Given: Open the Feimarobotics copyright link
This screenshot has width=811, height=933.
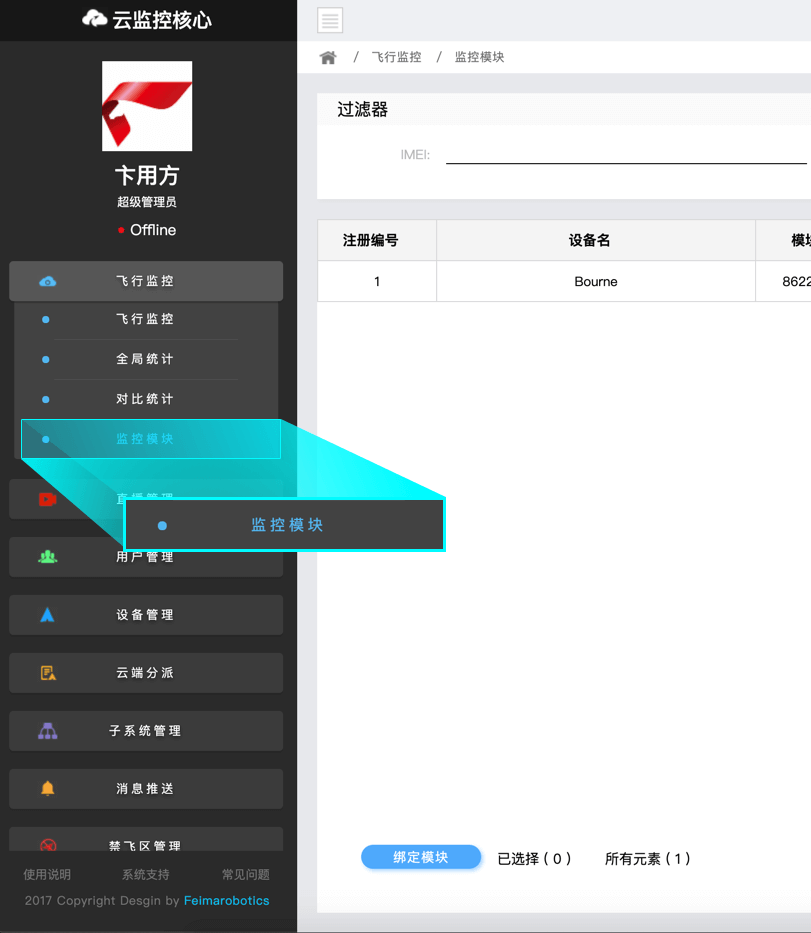Looking at the screenshot, I should pyautogui.click(x=227, y=900).
